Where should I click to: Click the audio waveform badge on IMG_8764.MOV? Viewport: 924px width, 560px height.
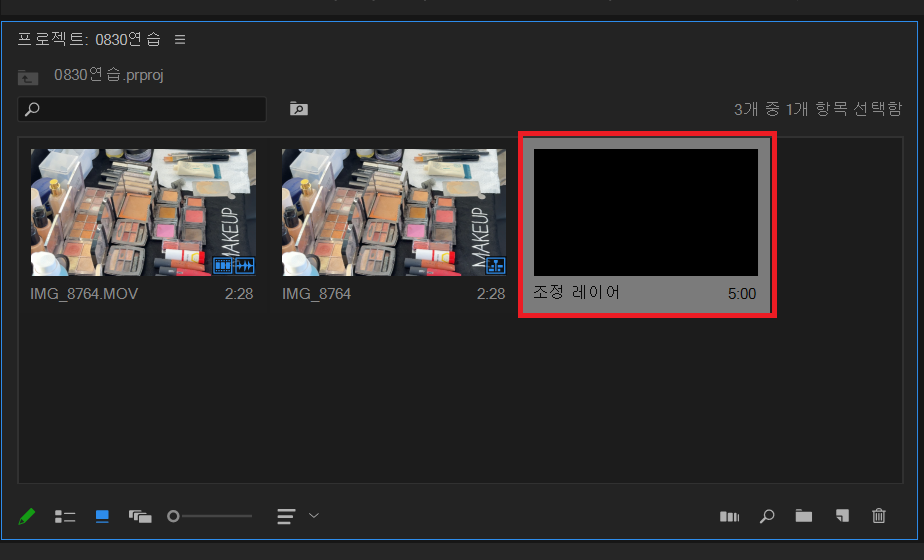pyautogui.click(x=244, y=266)
